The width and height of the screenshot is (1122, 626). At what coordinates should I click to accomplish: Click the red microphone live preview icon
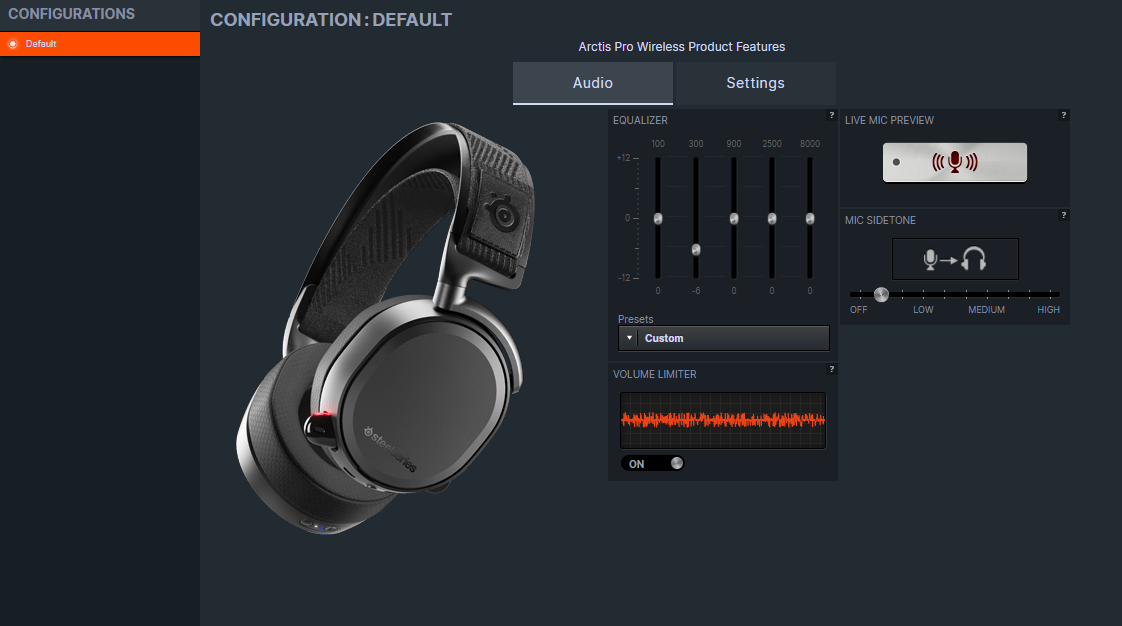coord(954,162)
